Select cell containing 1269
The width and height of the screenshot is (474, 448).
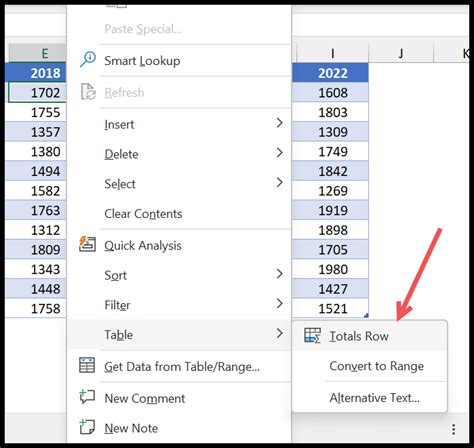pos(330,191)
